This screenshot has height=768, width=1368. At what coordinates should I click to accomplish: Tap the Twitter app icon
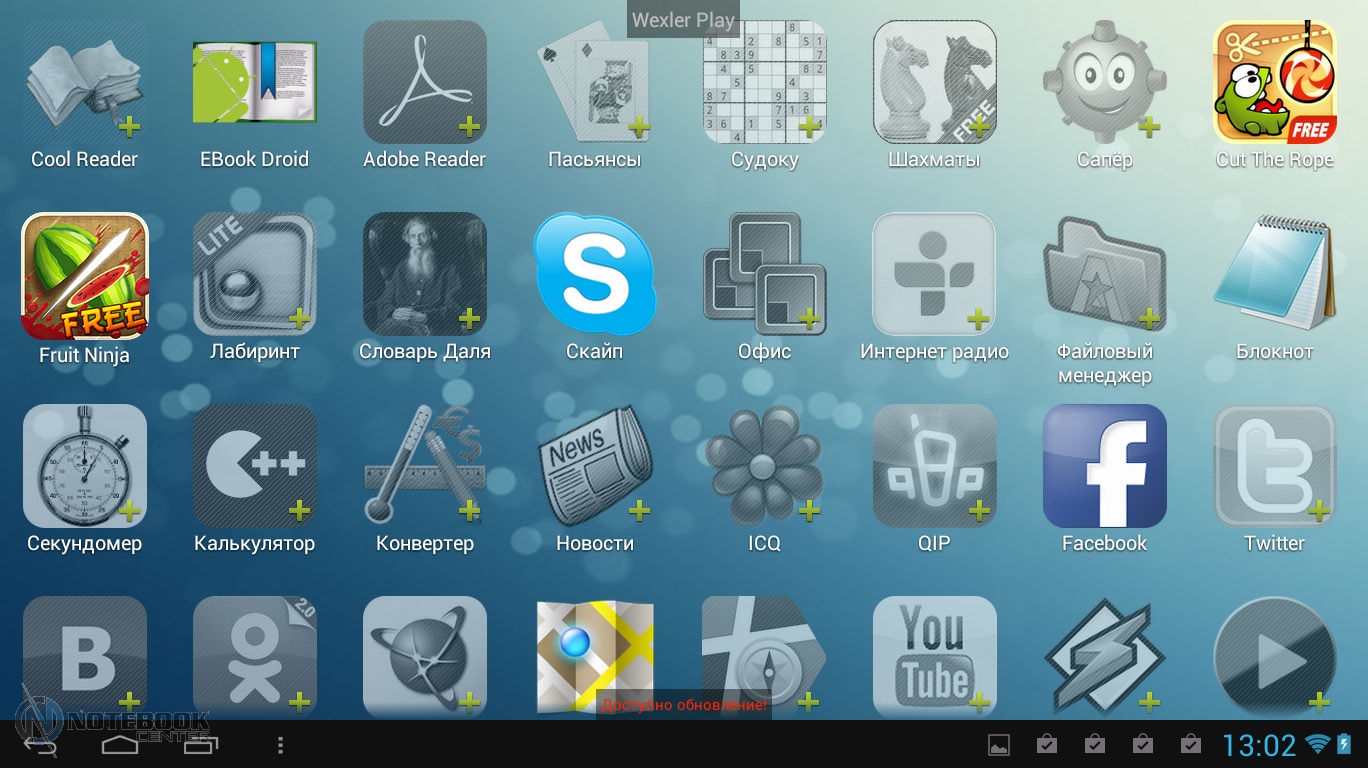(x=1274, y=467)
